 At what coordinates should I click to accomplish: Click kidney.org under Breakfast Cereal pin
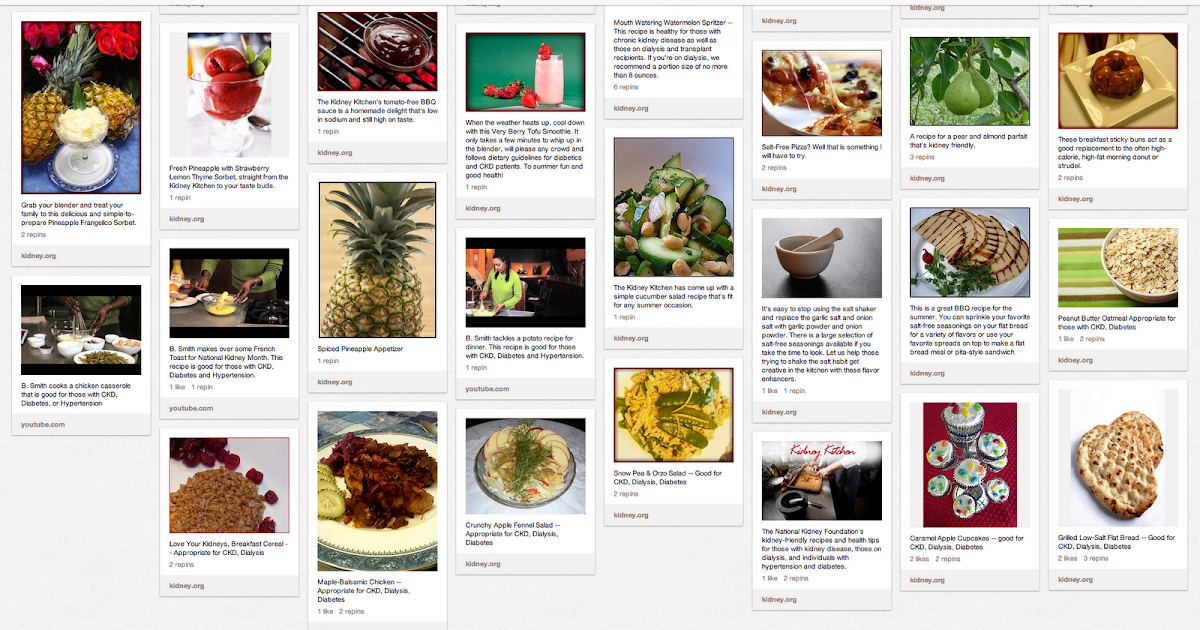pos(186,586)
